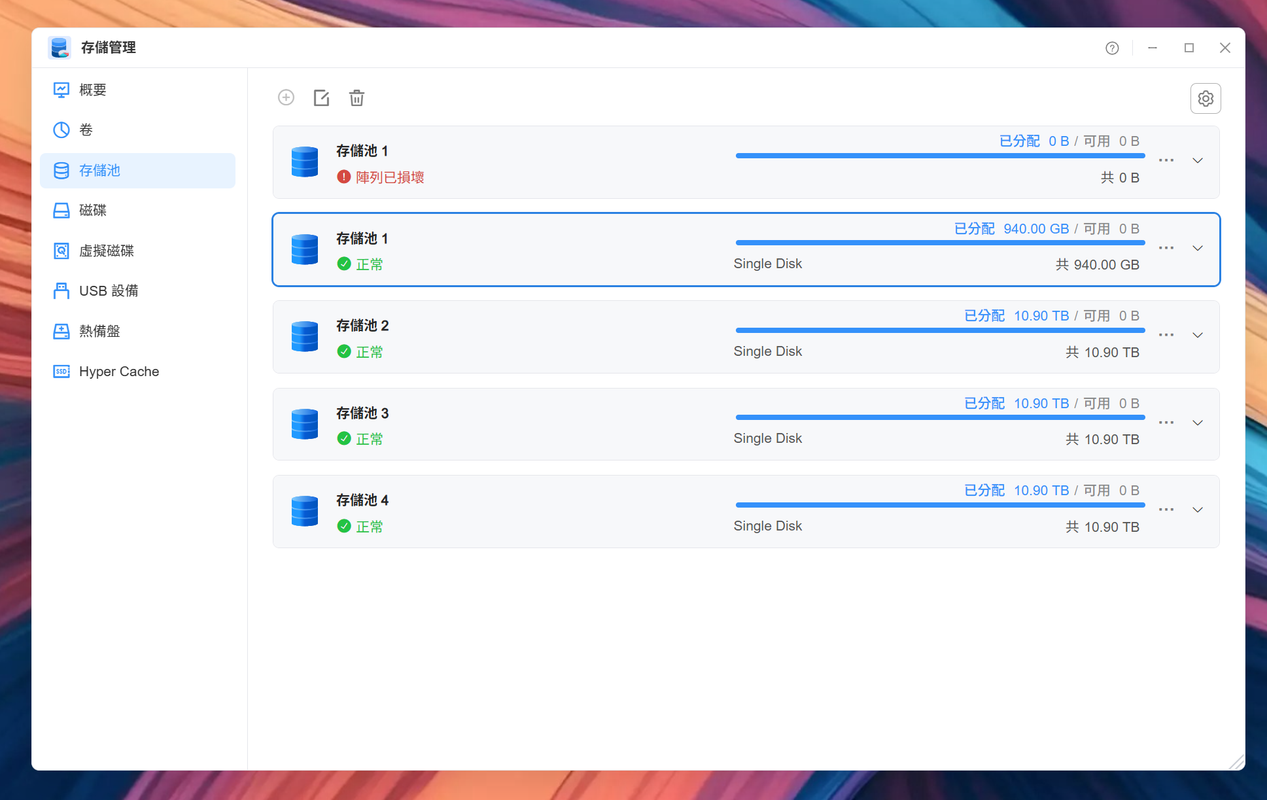Click Single Disk label in 存儲池 3
Screen dimensions: 1267x800
(768, 438)
